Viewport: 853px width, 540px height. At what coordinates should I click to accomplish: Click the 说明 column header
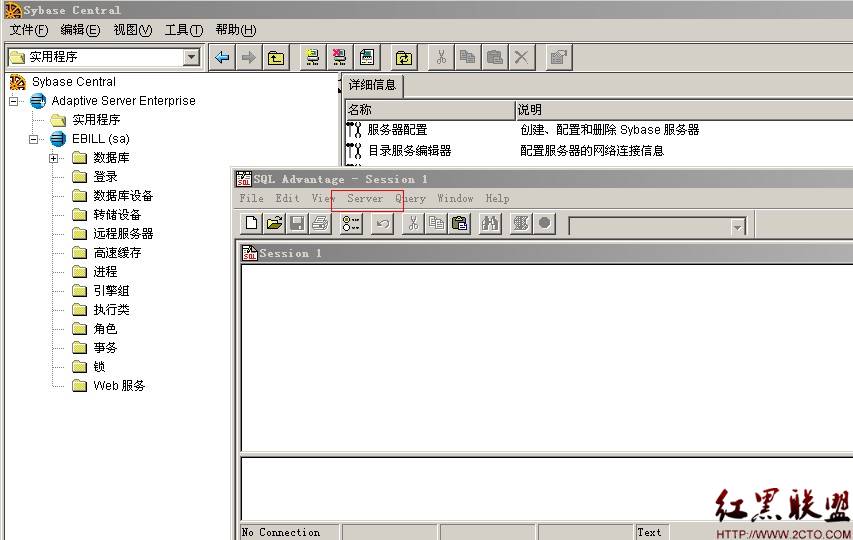[684, 110]
